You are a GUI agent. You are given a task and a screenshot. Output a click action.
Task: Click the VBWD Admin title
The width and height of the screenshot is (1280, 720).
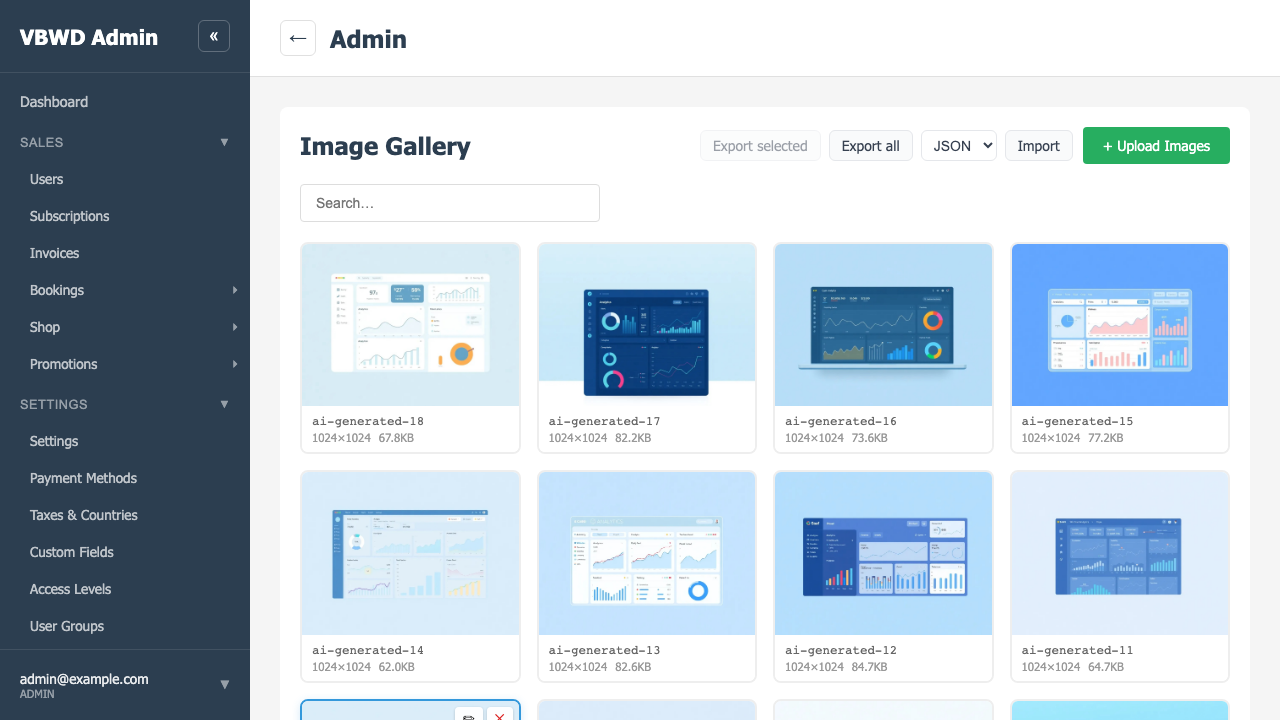(x=89, y=37)
